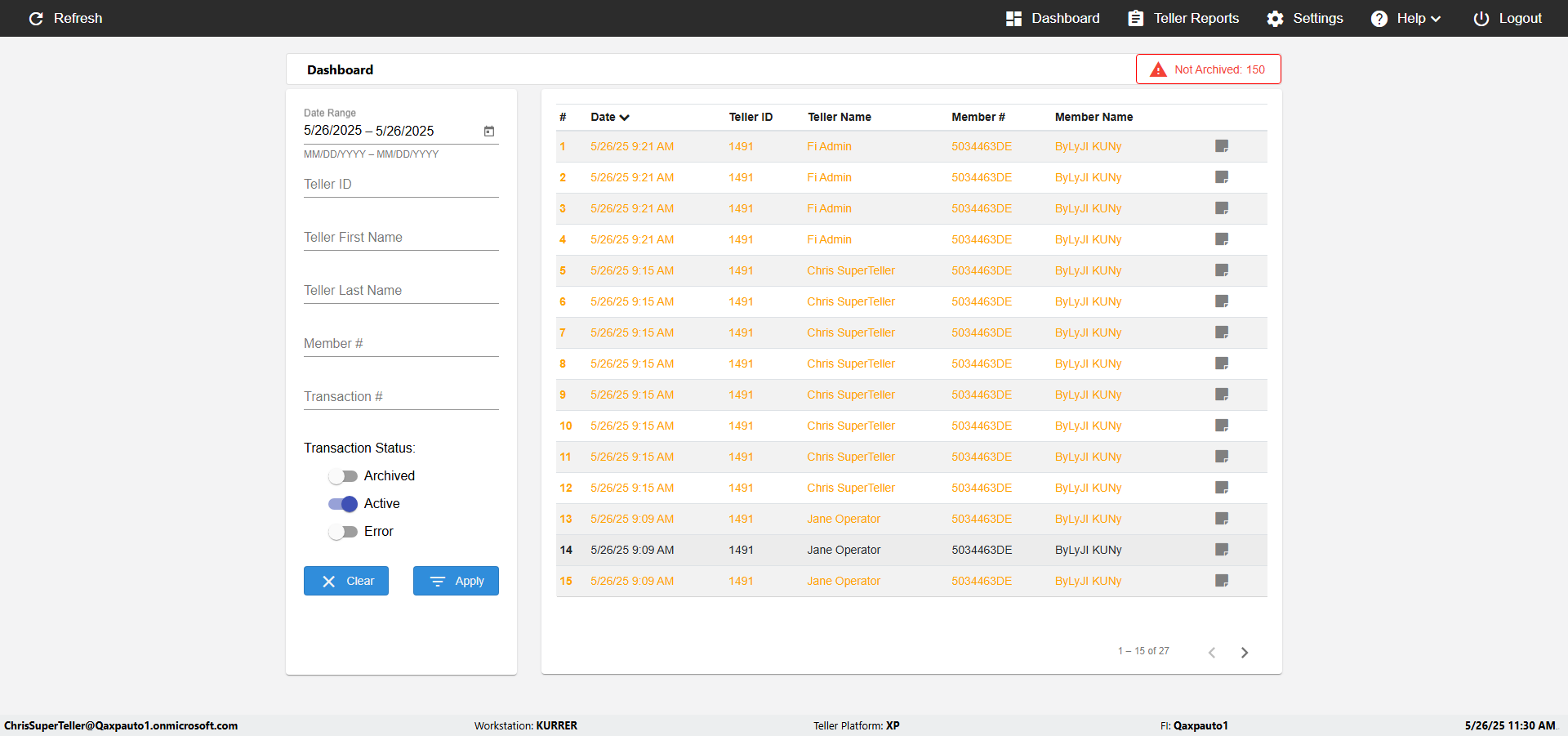Viewport: 1568px width, 736px height.
Task: Turn off the Active status toggle
Action: (343, 504)
